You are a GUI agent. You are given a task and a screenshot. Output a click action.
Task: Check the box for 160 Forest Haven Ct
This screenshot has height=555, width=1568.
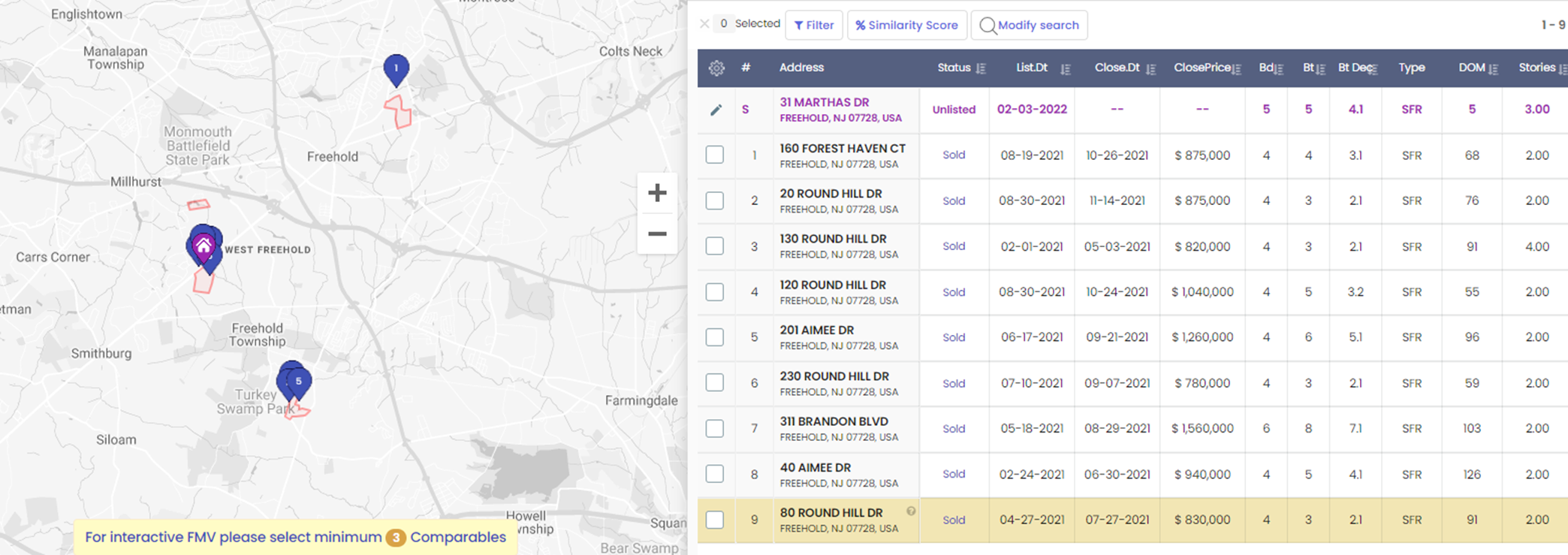(x=715, y=155)
